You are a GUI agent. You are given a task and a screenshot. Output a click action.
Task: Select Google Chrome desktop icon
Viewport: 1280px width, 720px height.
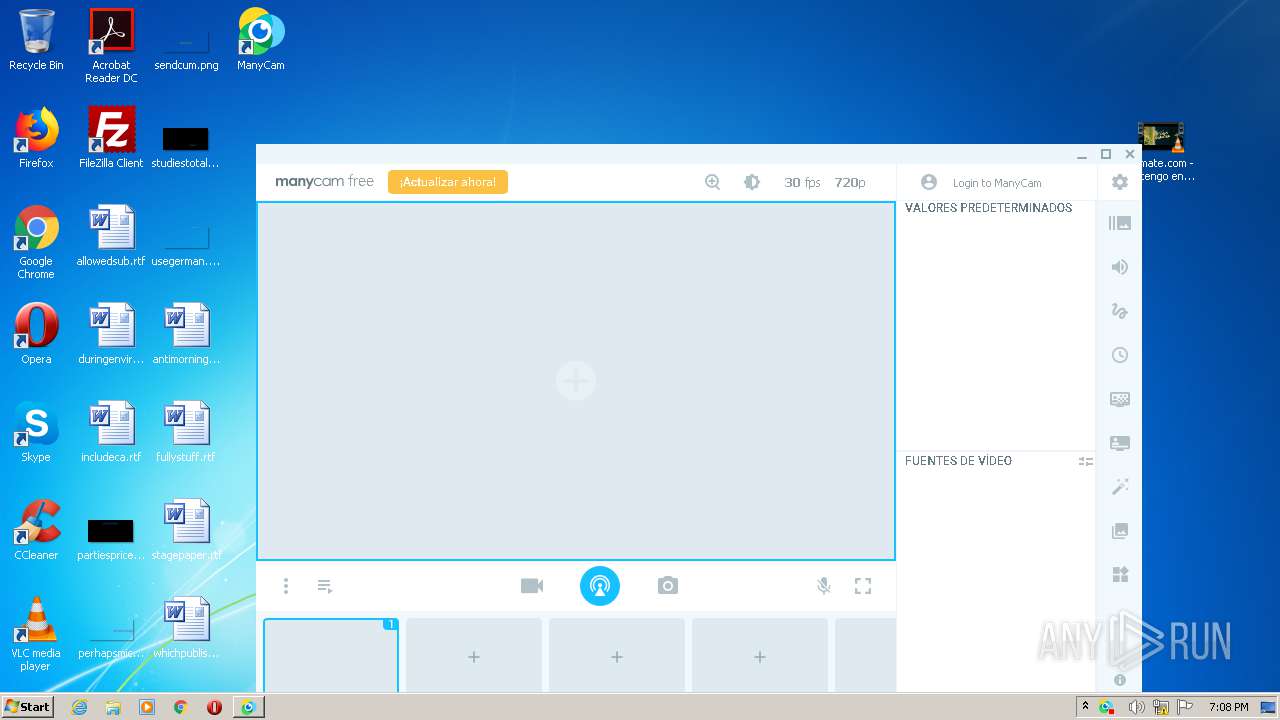tap(36, 242)
